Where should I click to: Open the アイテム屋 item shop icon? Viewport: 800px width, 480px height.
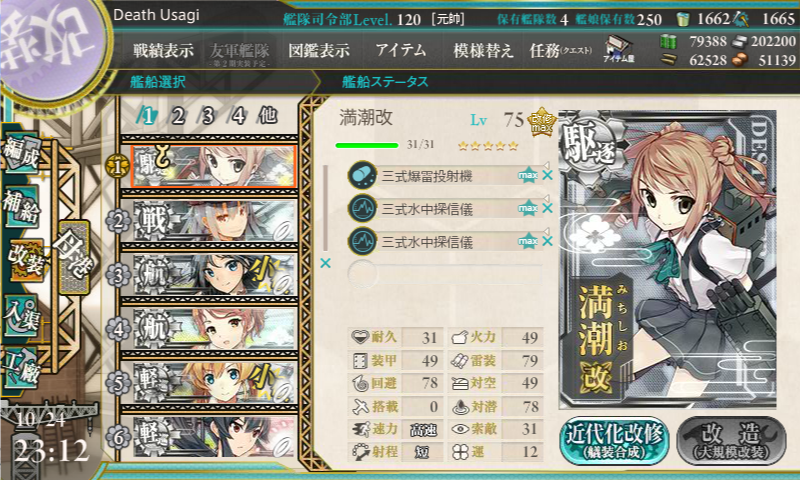[618, 49]
